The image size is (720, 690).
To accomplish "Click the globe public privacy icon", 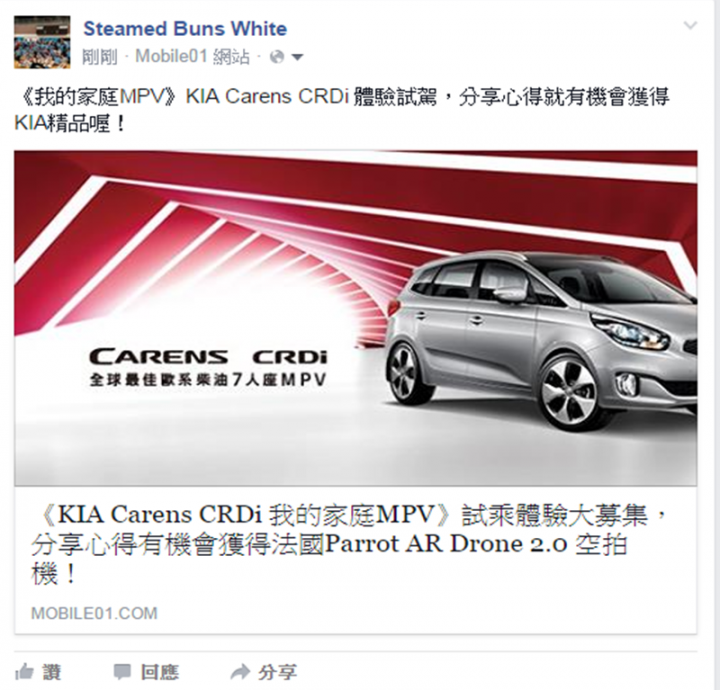I will pyautogui.click(x=277, y=57).
